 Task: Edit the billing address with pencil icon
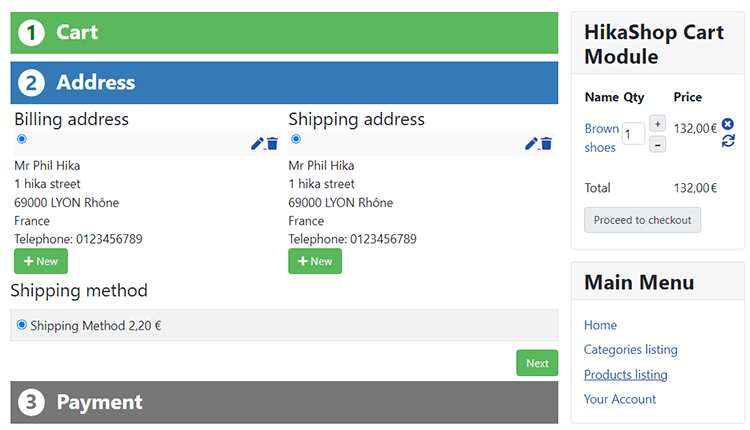[257, 143]
